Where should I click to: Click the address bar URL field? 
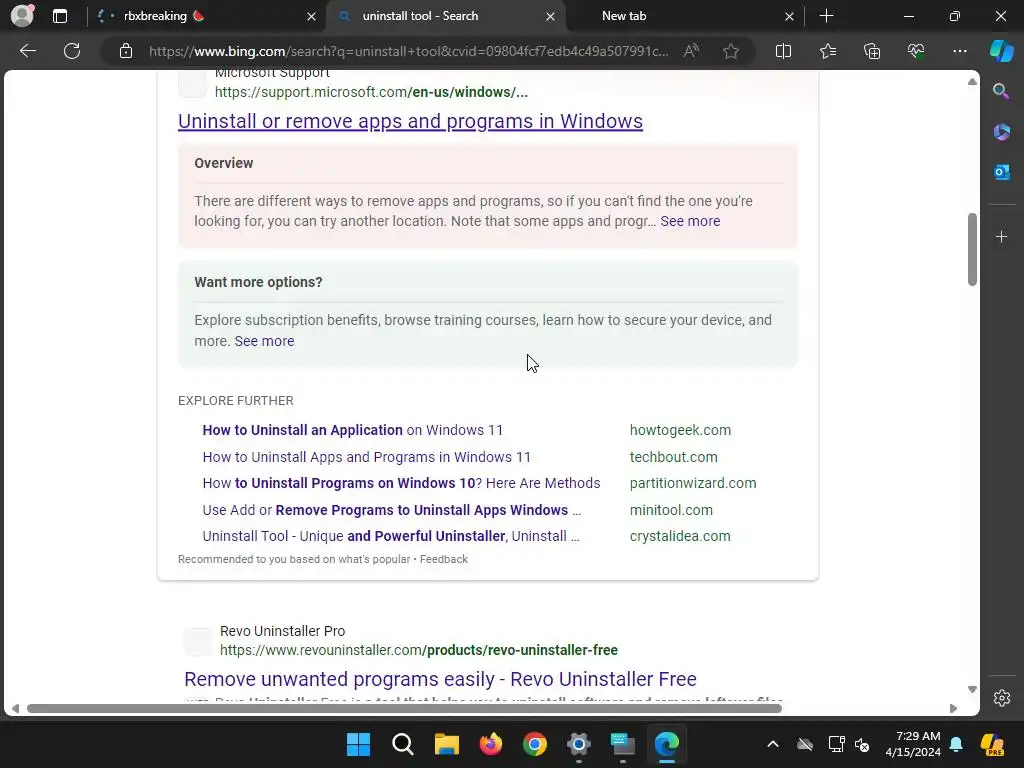pyautogui.click(x=408, y=51)
